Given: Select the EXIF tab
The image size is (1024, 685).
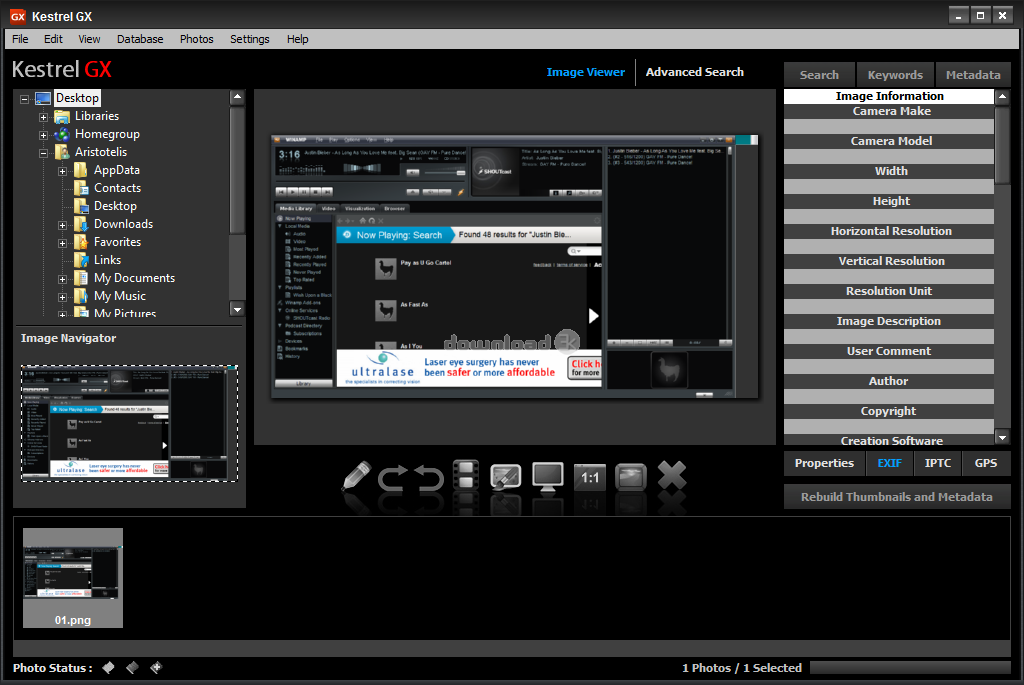Looking at the screenshot, I should click(x=889, y=463).
